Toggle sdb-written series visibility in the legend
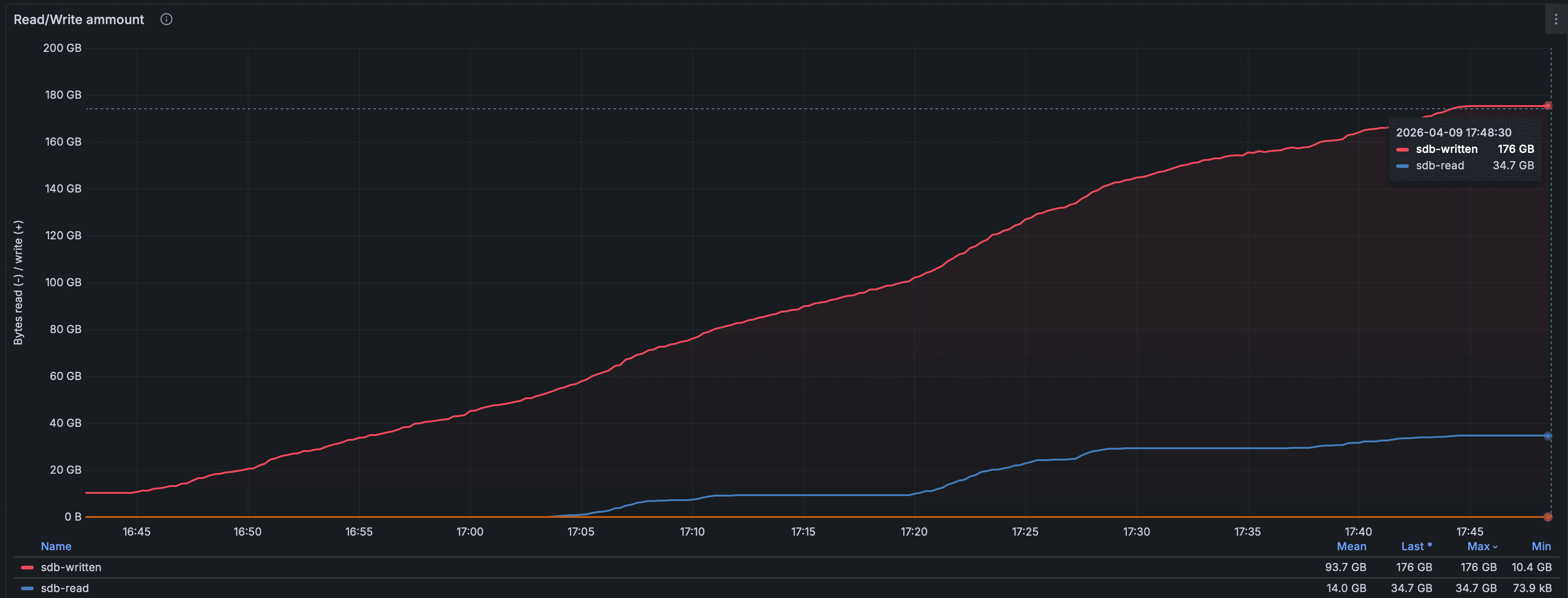This screenshot has width=1568, height=598. pos(70,568)
